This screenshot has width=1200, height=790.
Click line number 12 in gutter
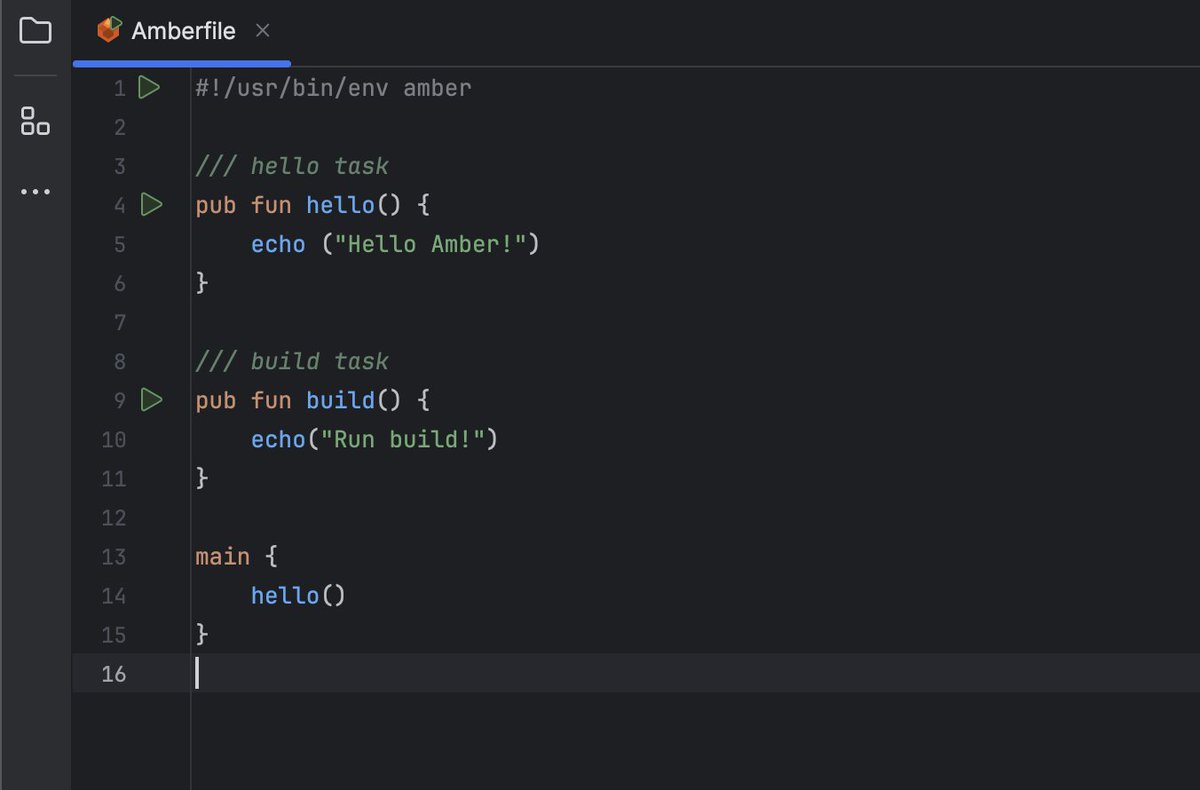(x=113, y=518)
